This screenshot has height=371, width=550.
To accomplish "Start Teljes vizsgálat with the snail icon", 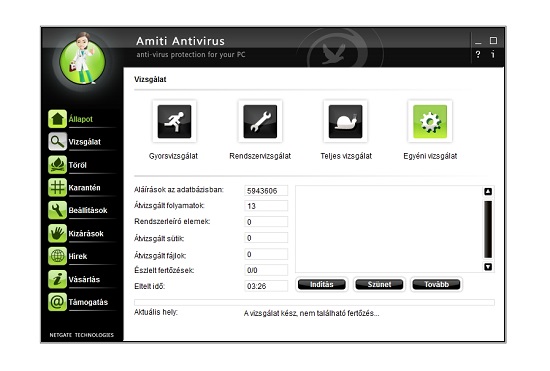I will pos(345,121).
